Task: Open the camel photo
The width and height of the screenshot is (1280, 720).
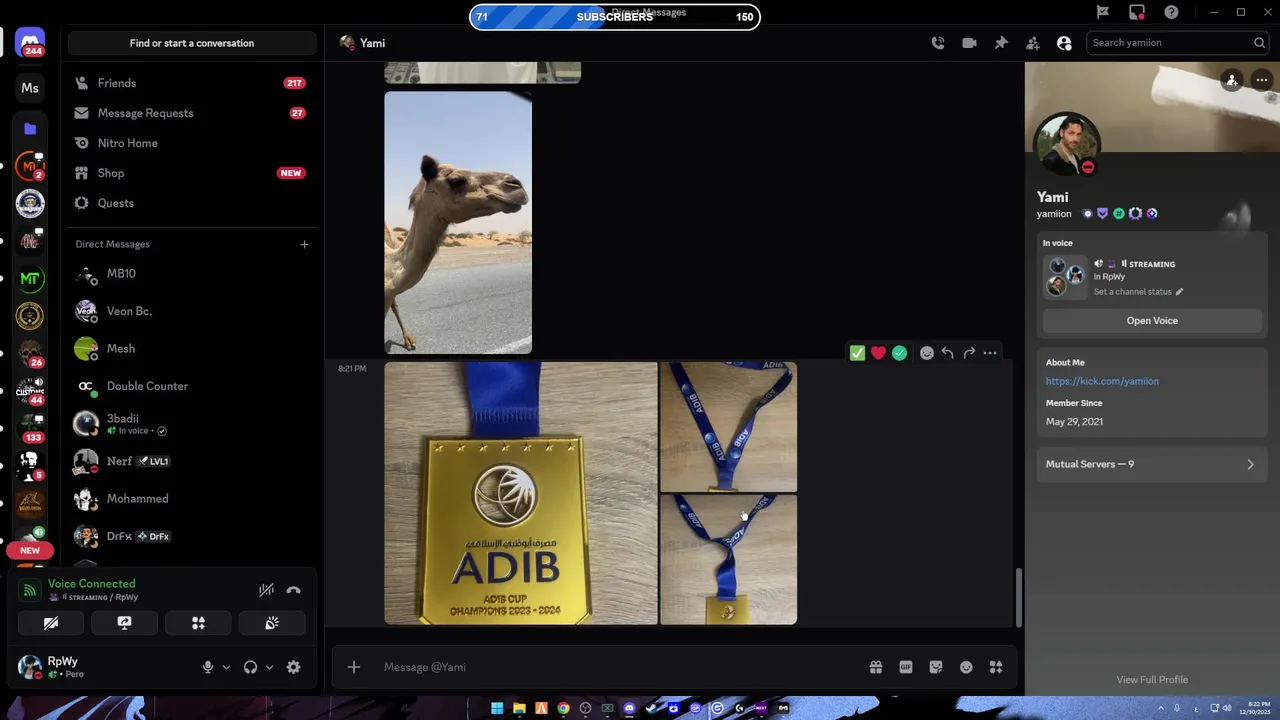Action: tap(458, 223)
